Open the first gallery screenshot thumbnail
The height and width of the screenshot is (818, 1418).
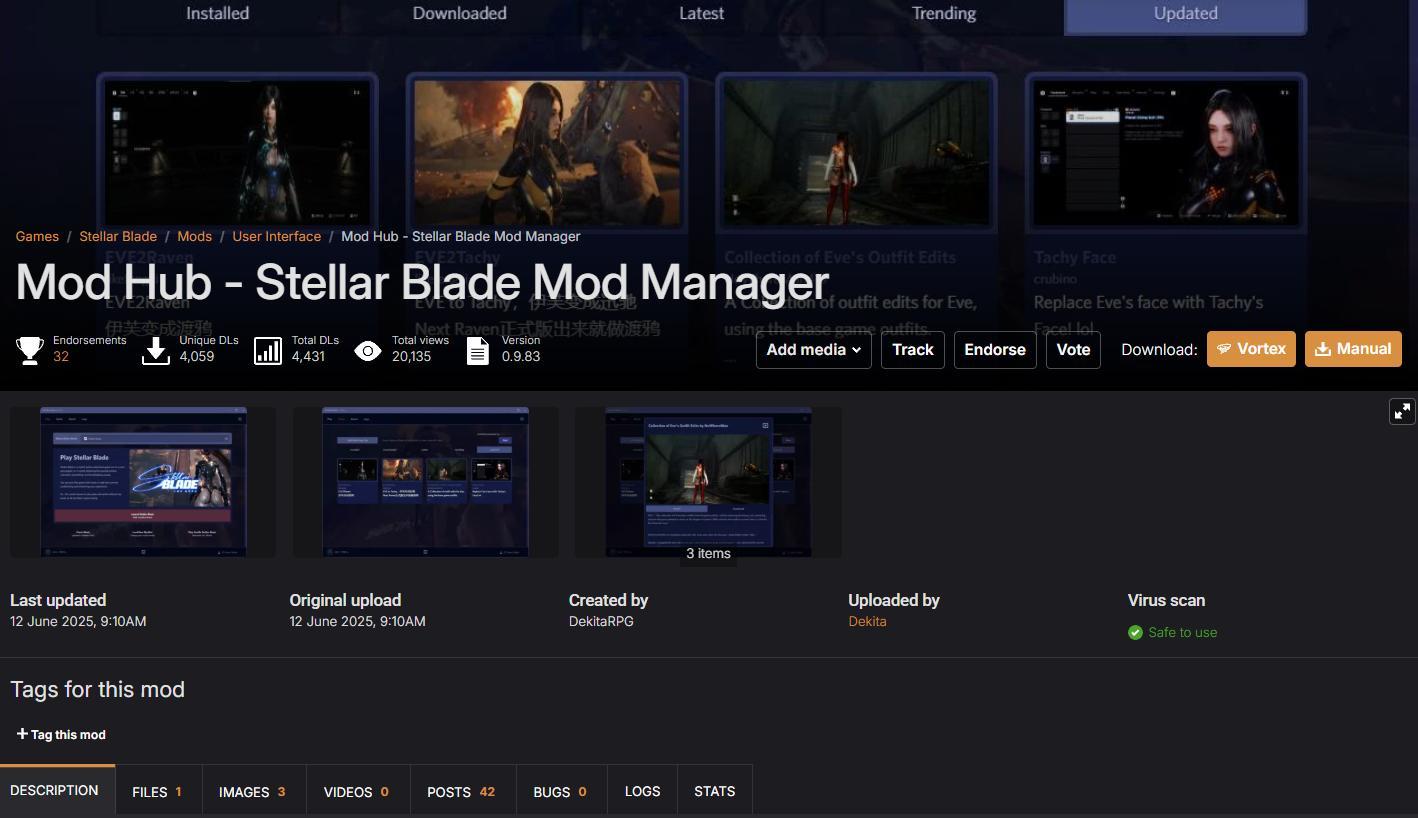[142, 482]
